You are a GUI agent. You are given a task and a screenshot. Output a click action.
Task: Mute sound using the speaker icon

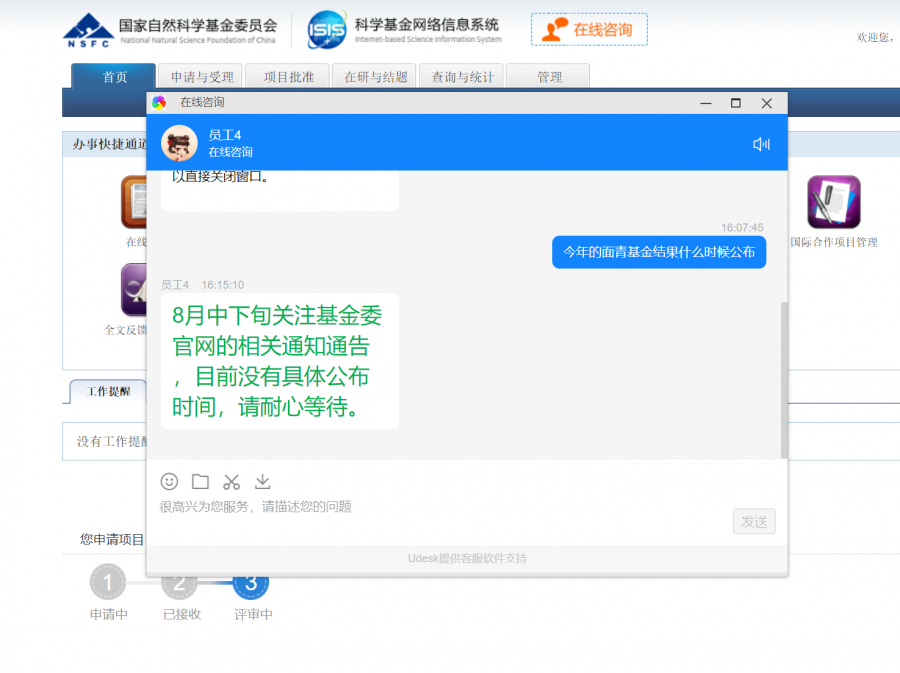761,144
